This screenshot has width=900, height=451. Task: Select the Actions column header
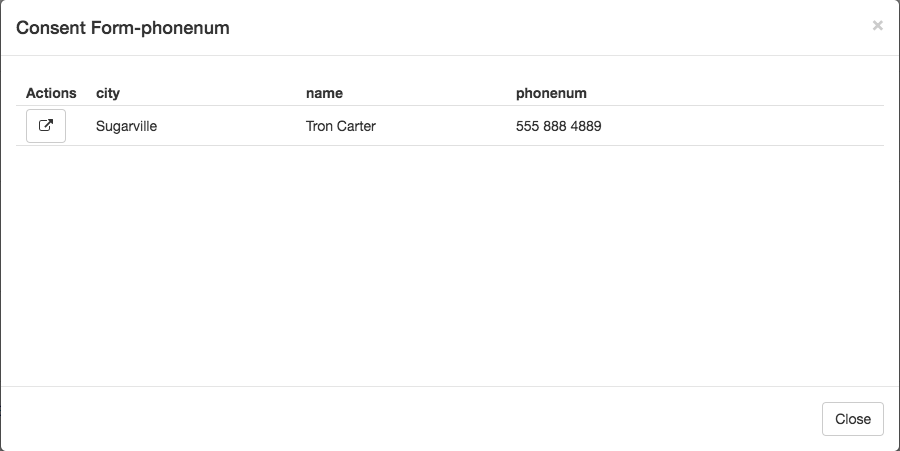[51, 93]
